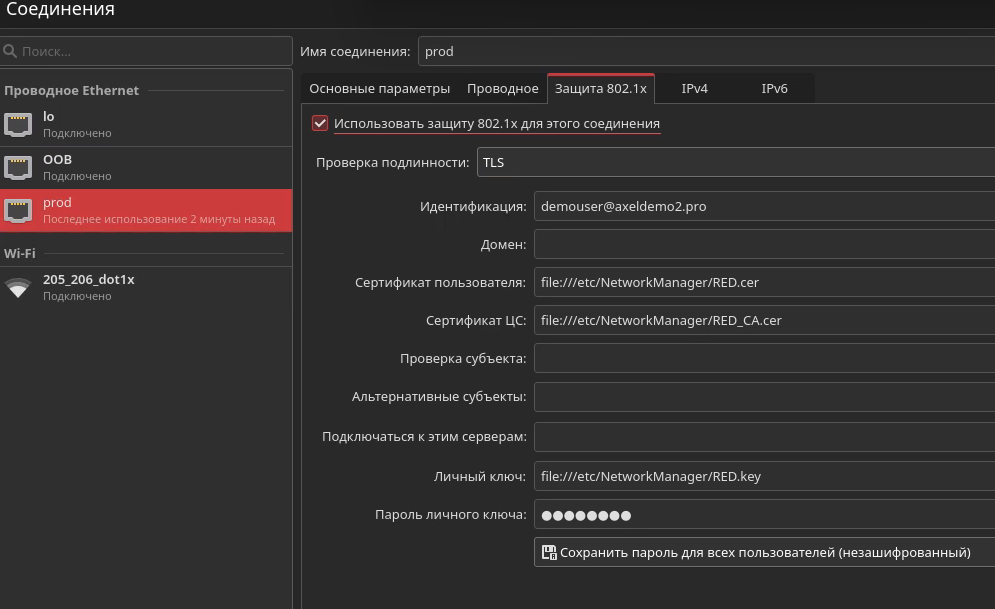The image size is (995, 609).
Task: Open the IPv6 settings tab
Action: pyautogui.click(x=774, y=89)
